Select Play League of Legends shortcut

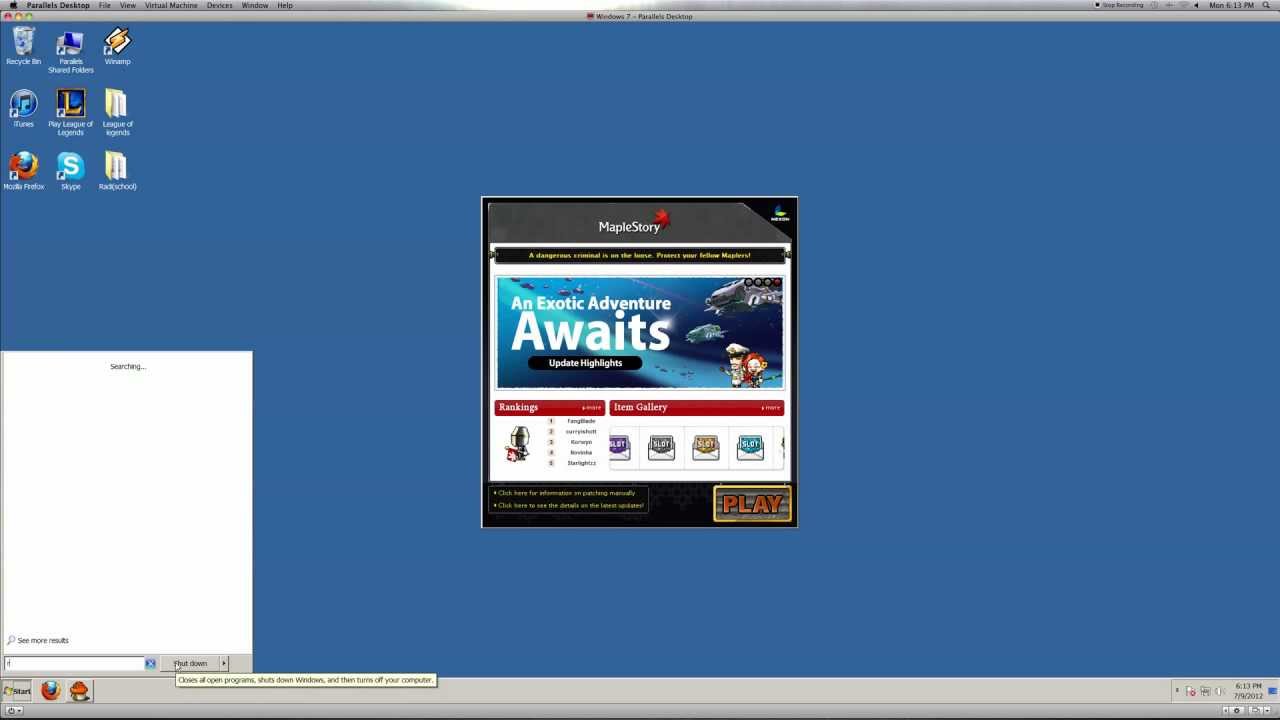tap(70, 113)
